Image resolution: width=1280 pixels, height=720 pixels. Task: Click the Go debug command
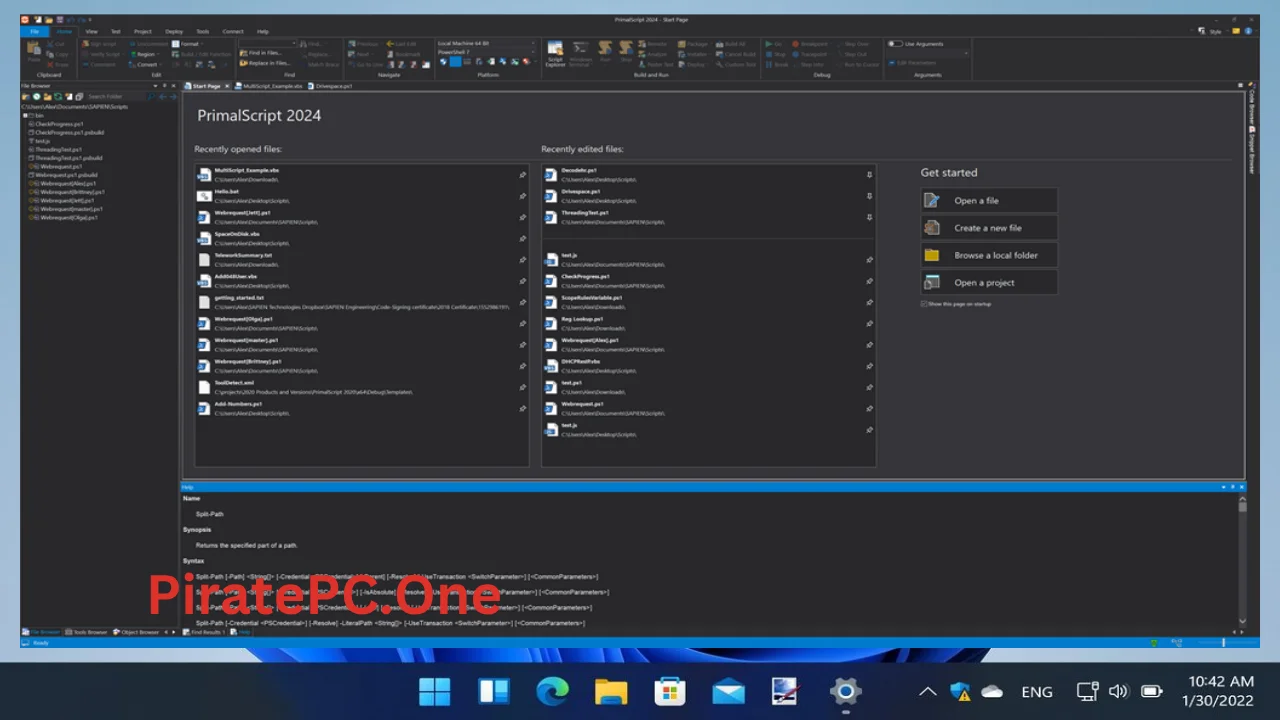774,44
